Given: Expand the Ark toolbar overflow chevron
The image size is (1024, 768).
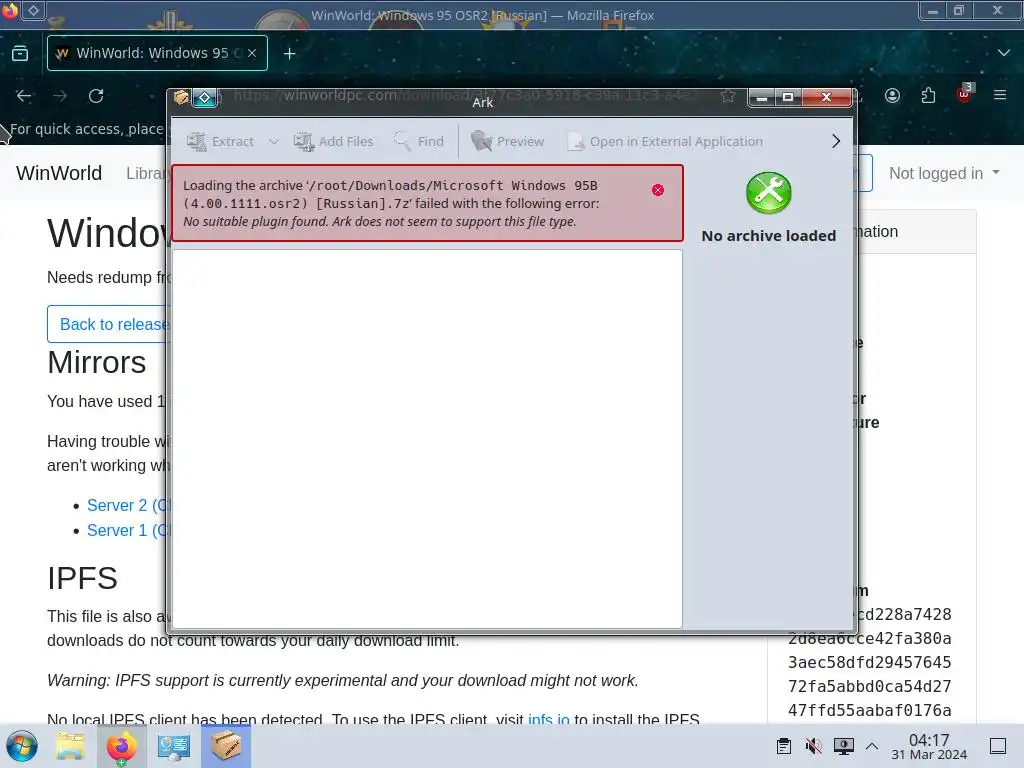Looking at the screenshot, I should (836, 141).
